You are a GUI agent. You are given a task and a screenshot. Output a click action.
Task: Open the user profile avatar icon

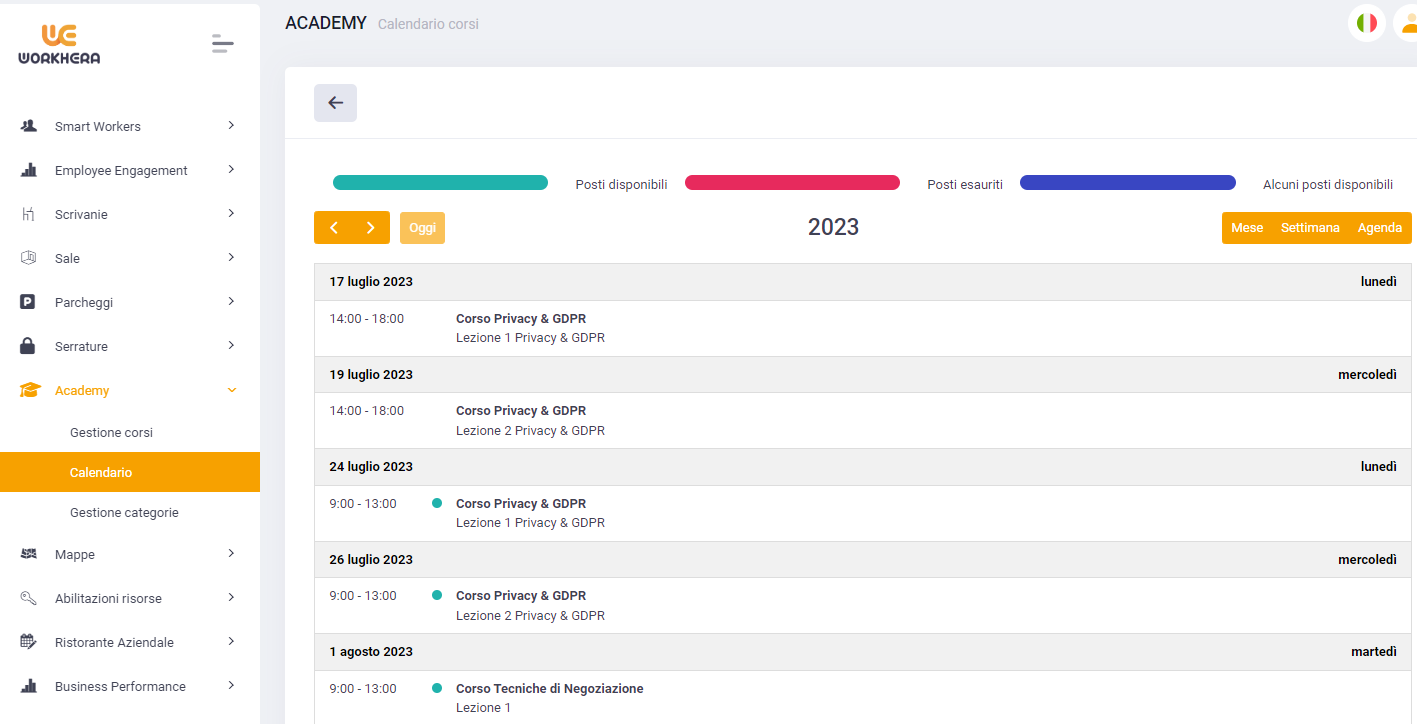pos(1408,23)
